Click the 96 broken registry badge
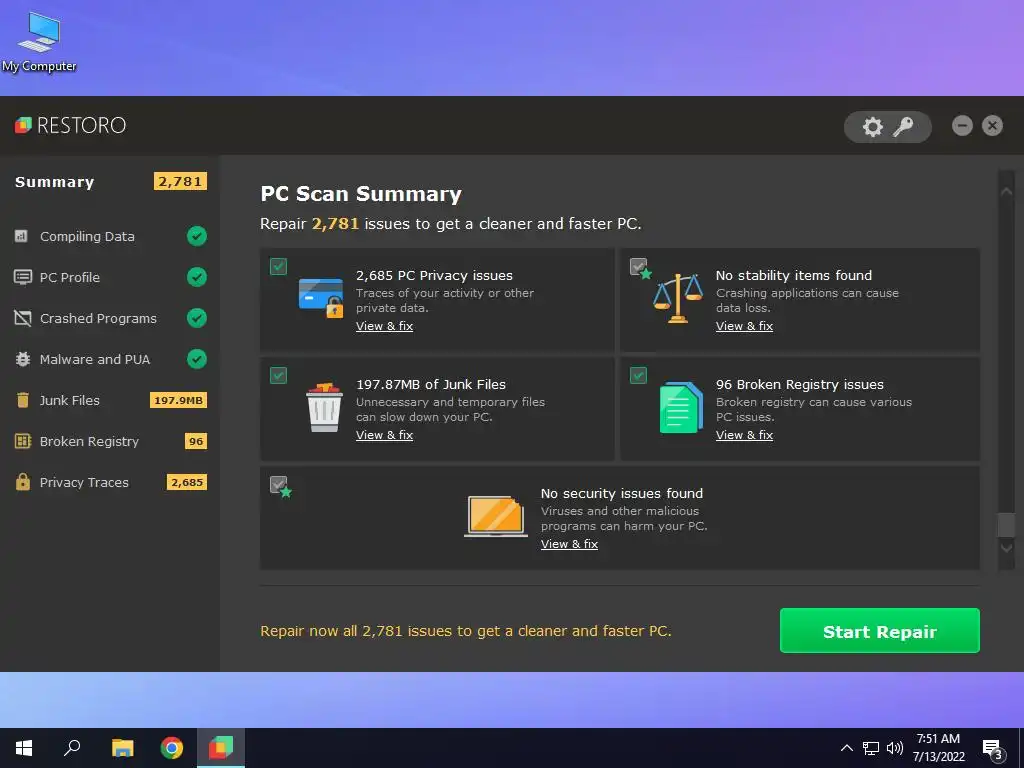This screenshot has height=768, width=1024. (x=196, y=441)
